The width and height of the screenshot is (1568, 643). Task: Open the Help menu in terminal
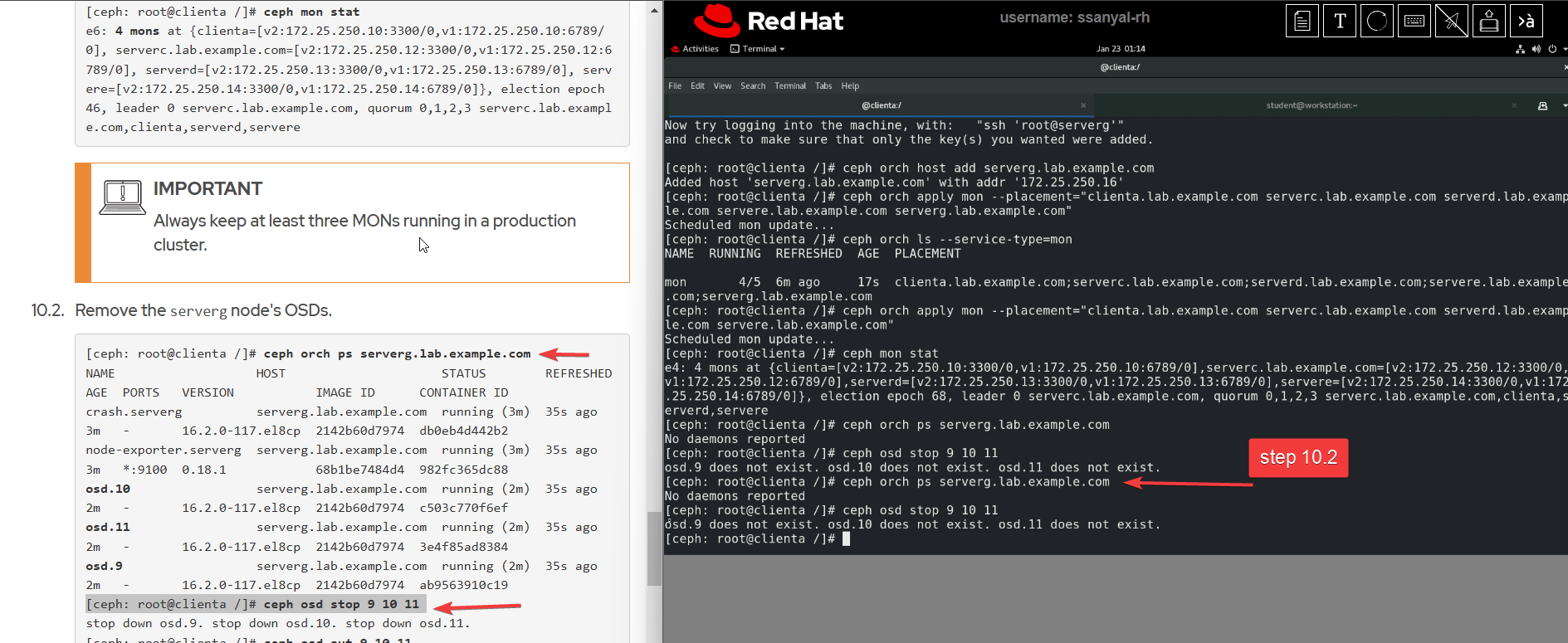pos(850,85)
